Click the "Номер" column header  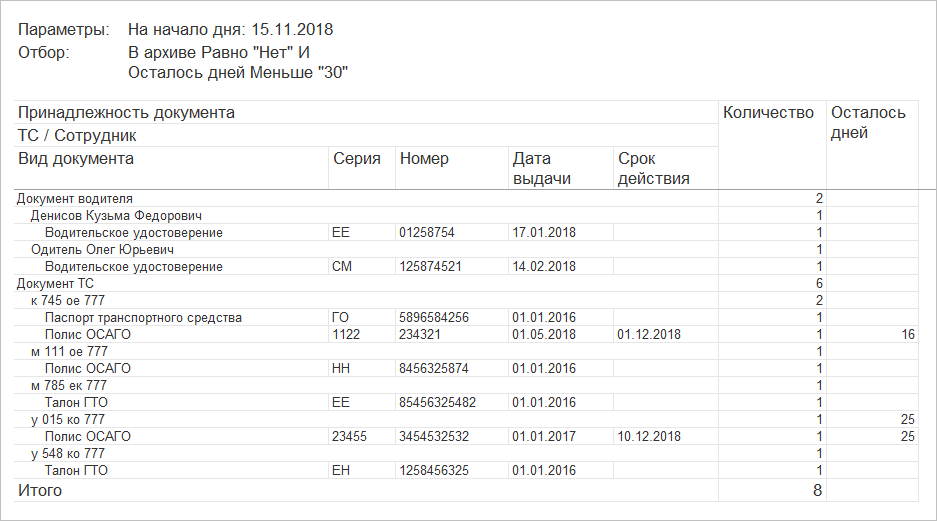[x=424, y=159]
